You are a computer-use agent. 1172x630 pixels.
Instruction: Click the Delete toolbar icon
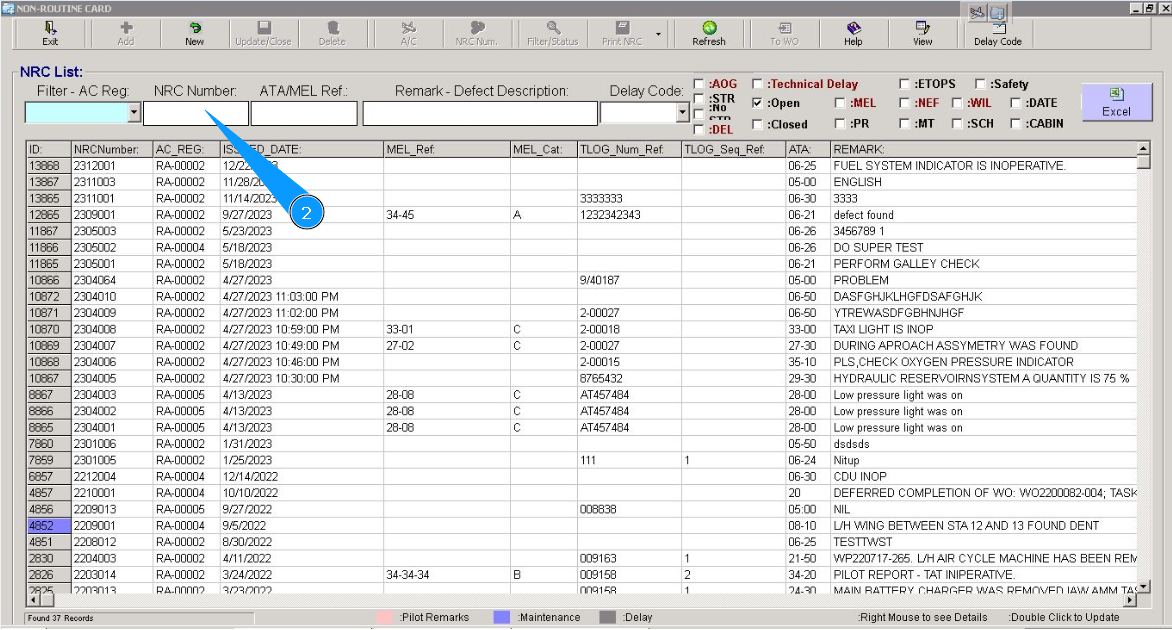pos(332,34)
